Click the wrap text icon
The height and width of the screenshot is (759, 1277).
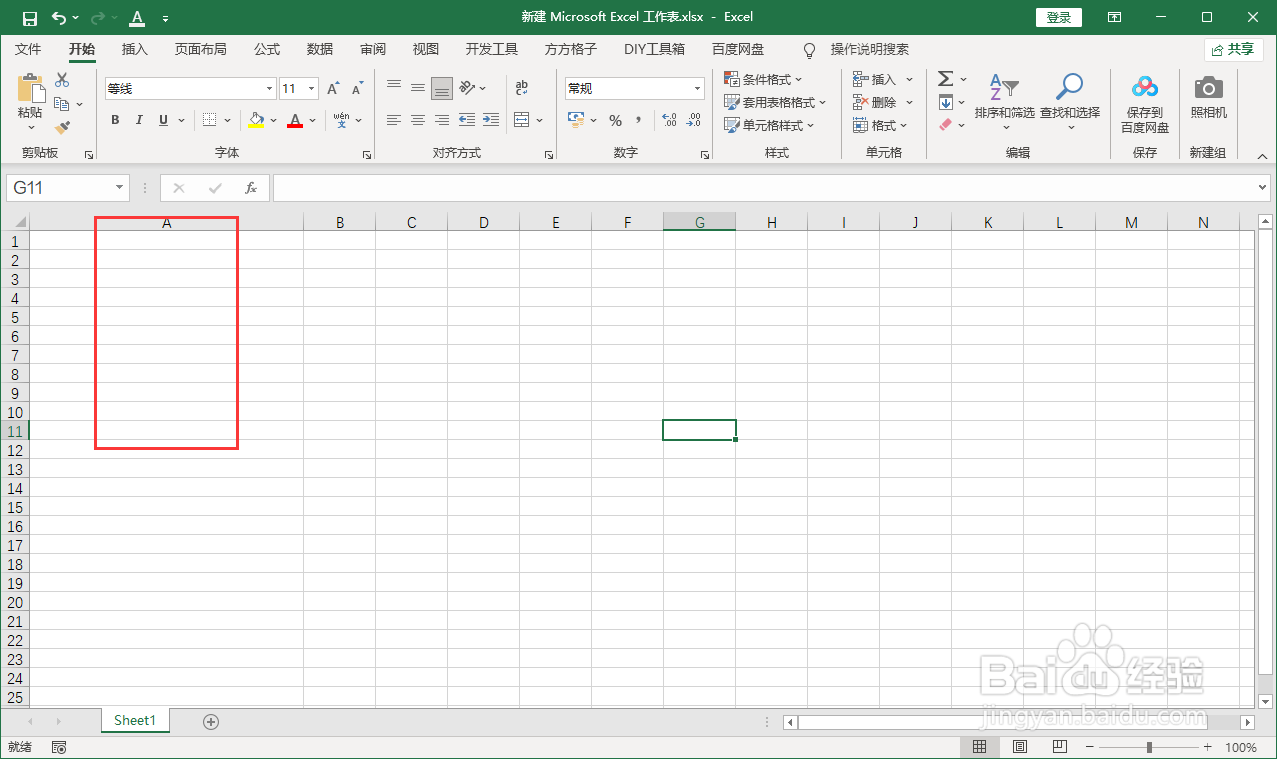[x=521, y=88]
